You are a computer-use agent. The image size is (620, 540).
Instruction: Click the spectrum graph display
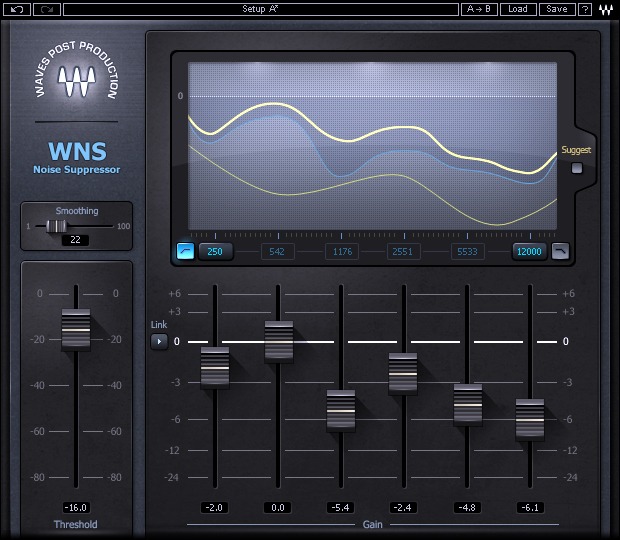coord(372,145)
